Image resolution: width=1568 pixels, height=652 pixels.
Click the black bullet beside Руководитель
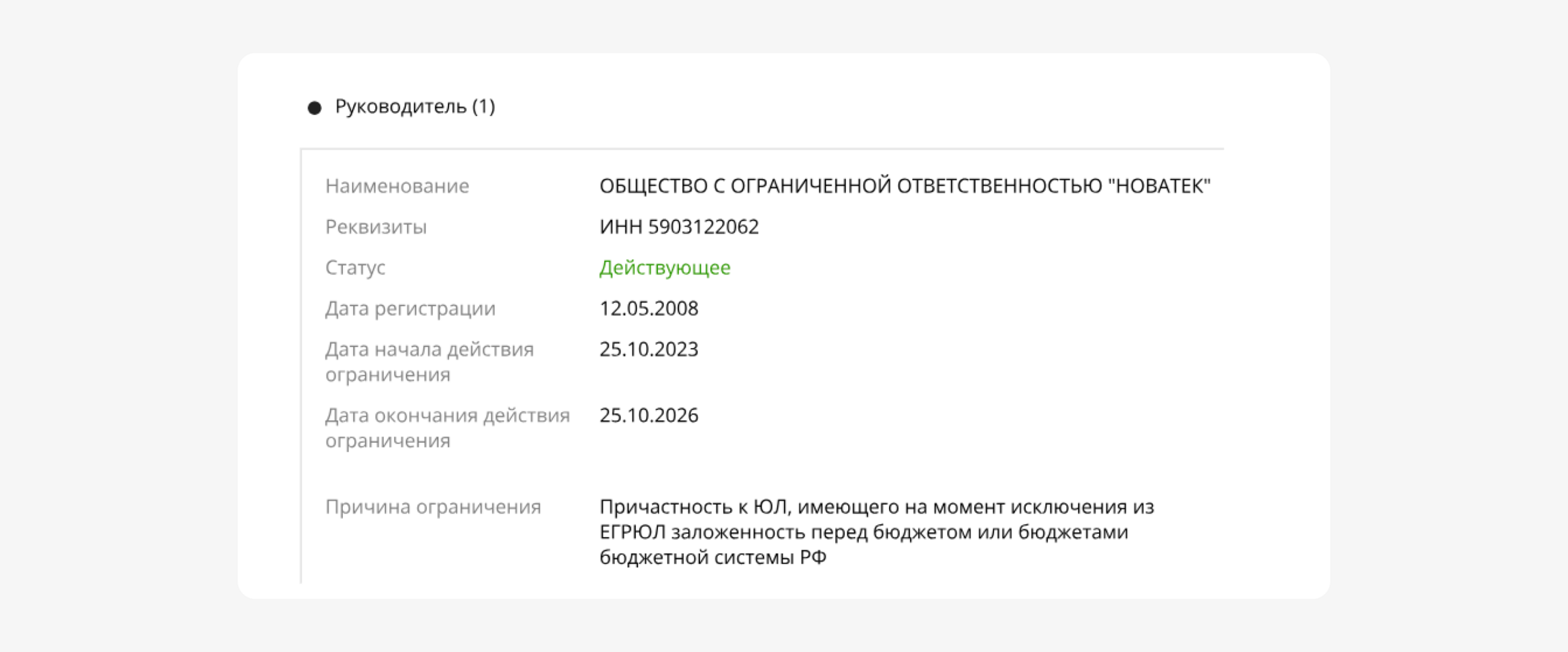tap(314, 108)
